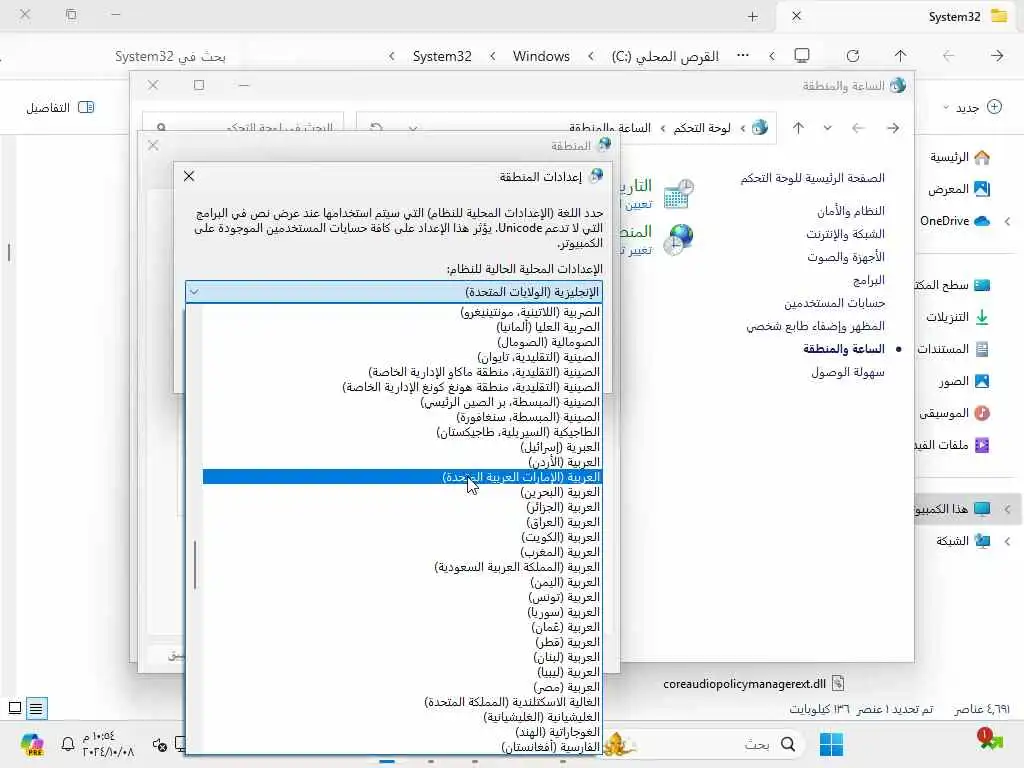Pick الغوجاراتية (الهند) option
Screen dimensions: 1024x768
click(x=402, y=732)
